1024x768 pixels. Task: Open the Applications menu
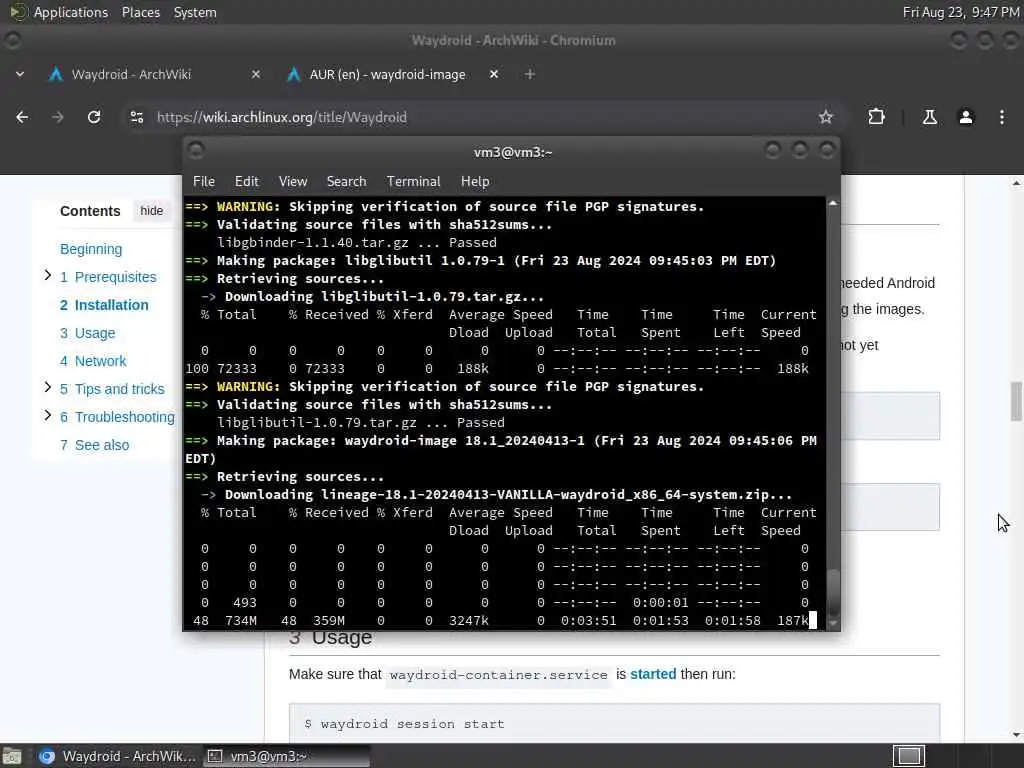tap(71, 12)
